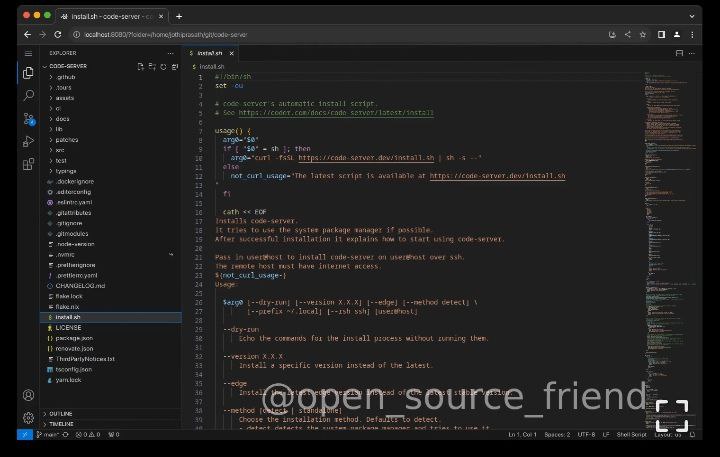
Task: Bookmark this page with star icon
Action: [x=643, y=34]
